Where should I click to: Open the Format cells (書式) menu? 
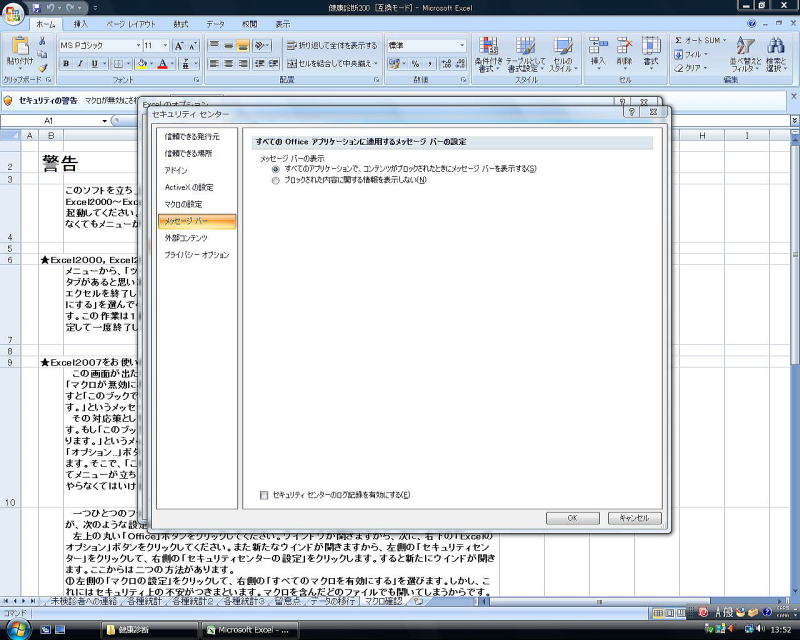pyautogui.click(x=651, y=55)
